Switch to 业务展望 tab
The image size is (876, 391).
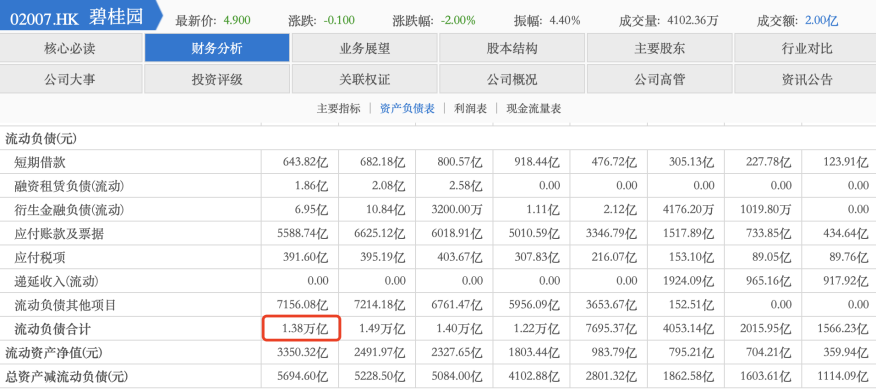coord(364,48)
